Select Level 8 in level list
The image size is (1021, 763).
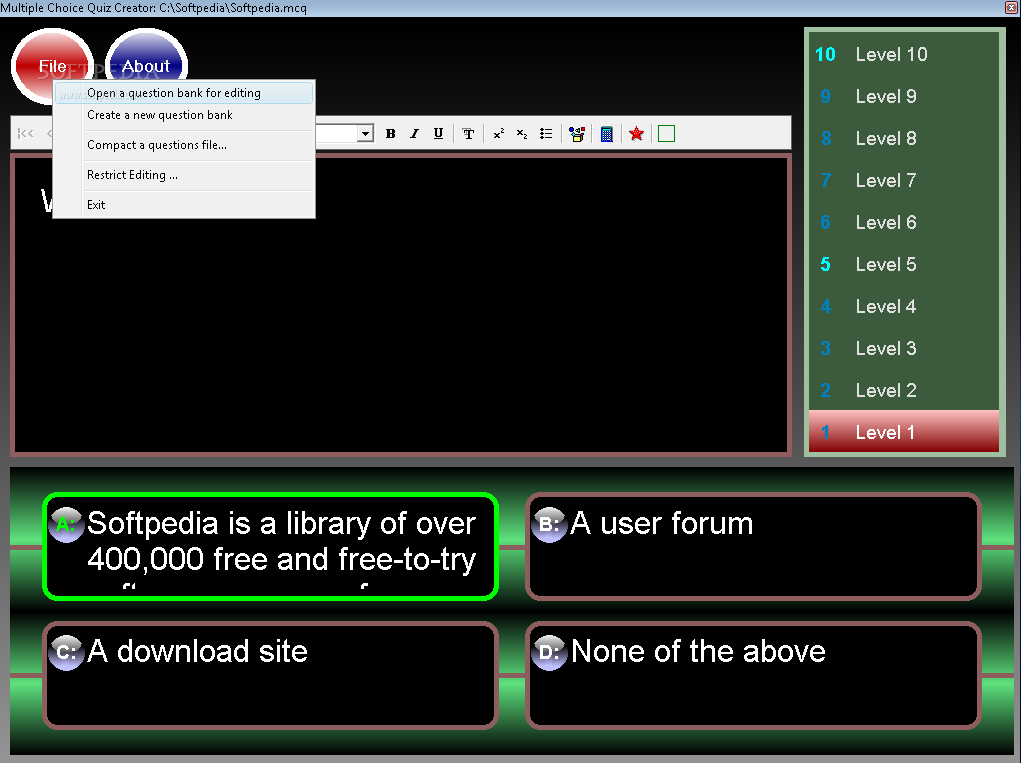pos(903,138)
